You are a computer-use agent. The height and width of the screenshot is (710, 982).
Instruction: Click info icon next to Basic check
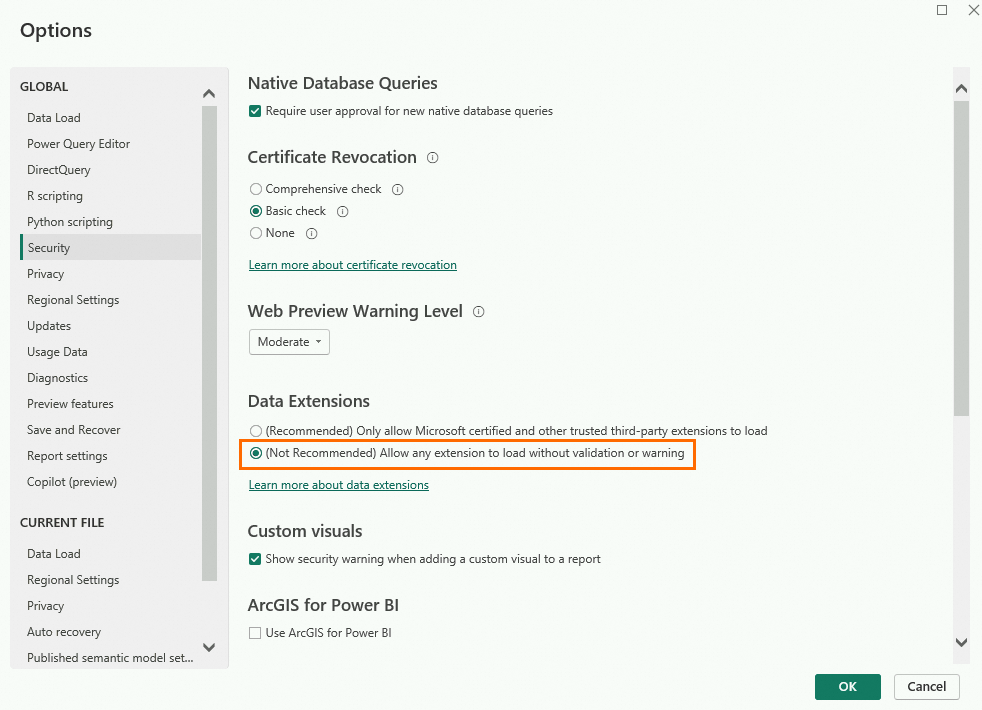click(343, 211)
